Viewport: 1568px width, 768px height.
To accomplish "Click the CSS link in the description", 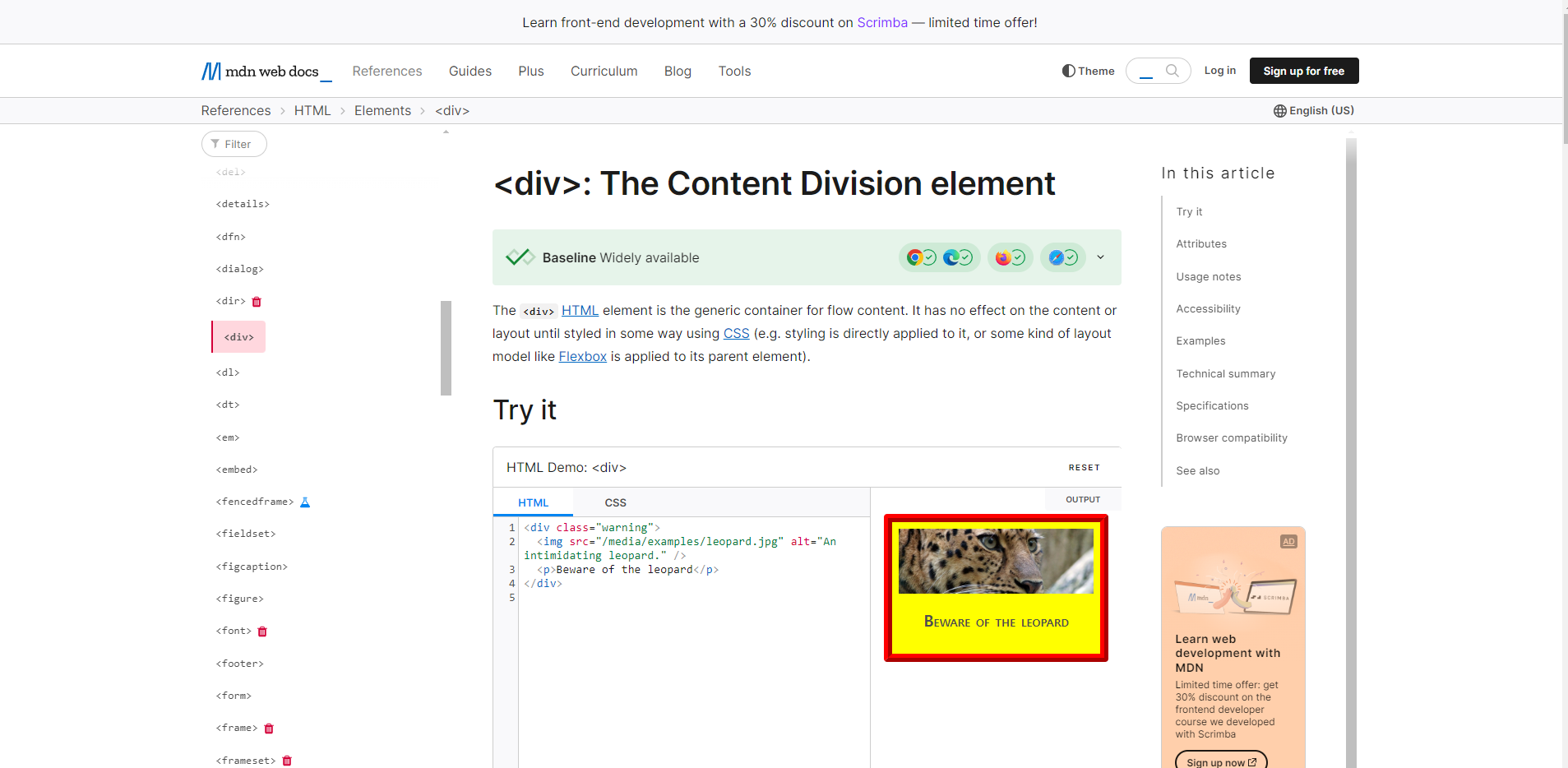I will click(736, 334).
